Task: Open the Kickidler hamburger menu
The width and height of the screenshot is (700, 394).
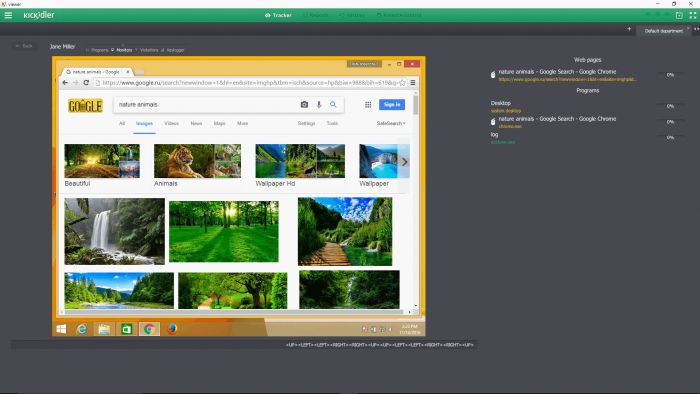Action: tap(8, 15)
